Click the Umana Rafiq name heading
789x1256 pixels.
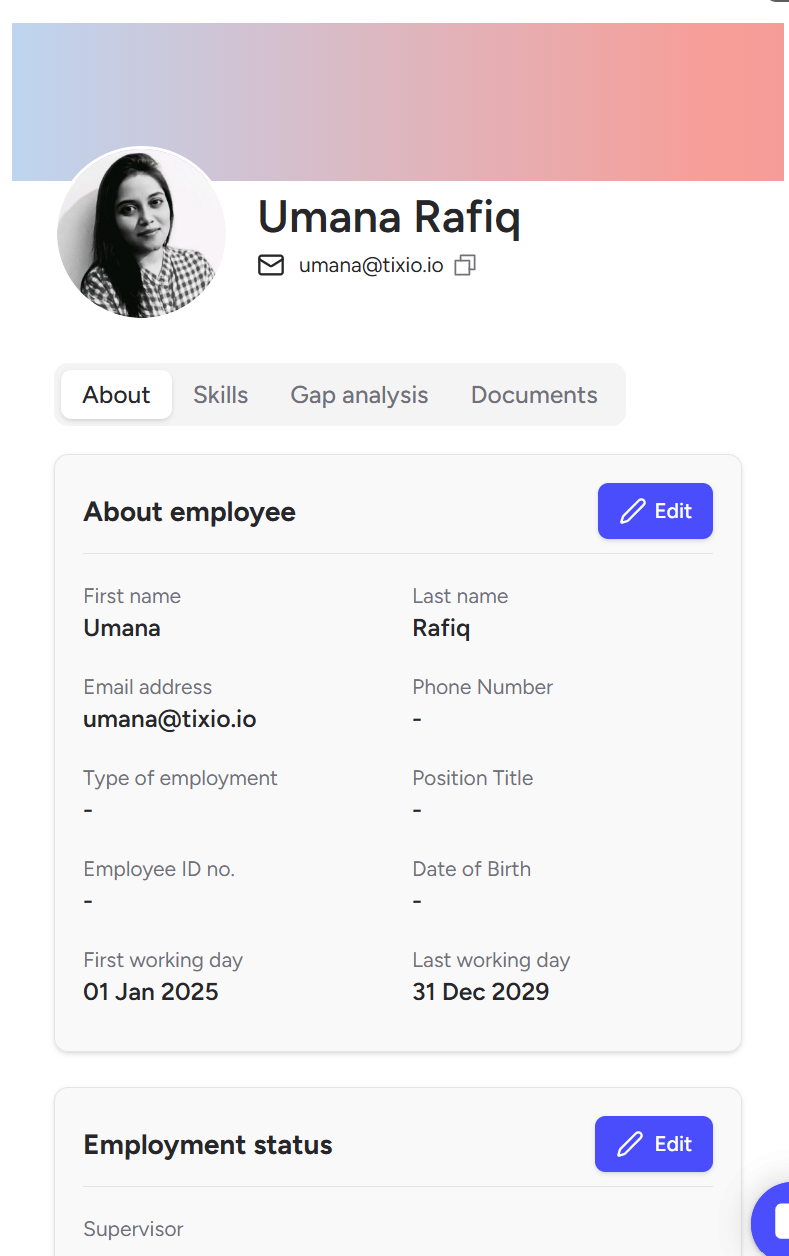(x=389, y=217)
